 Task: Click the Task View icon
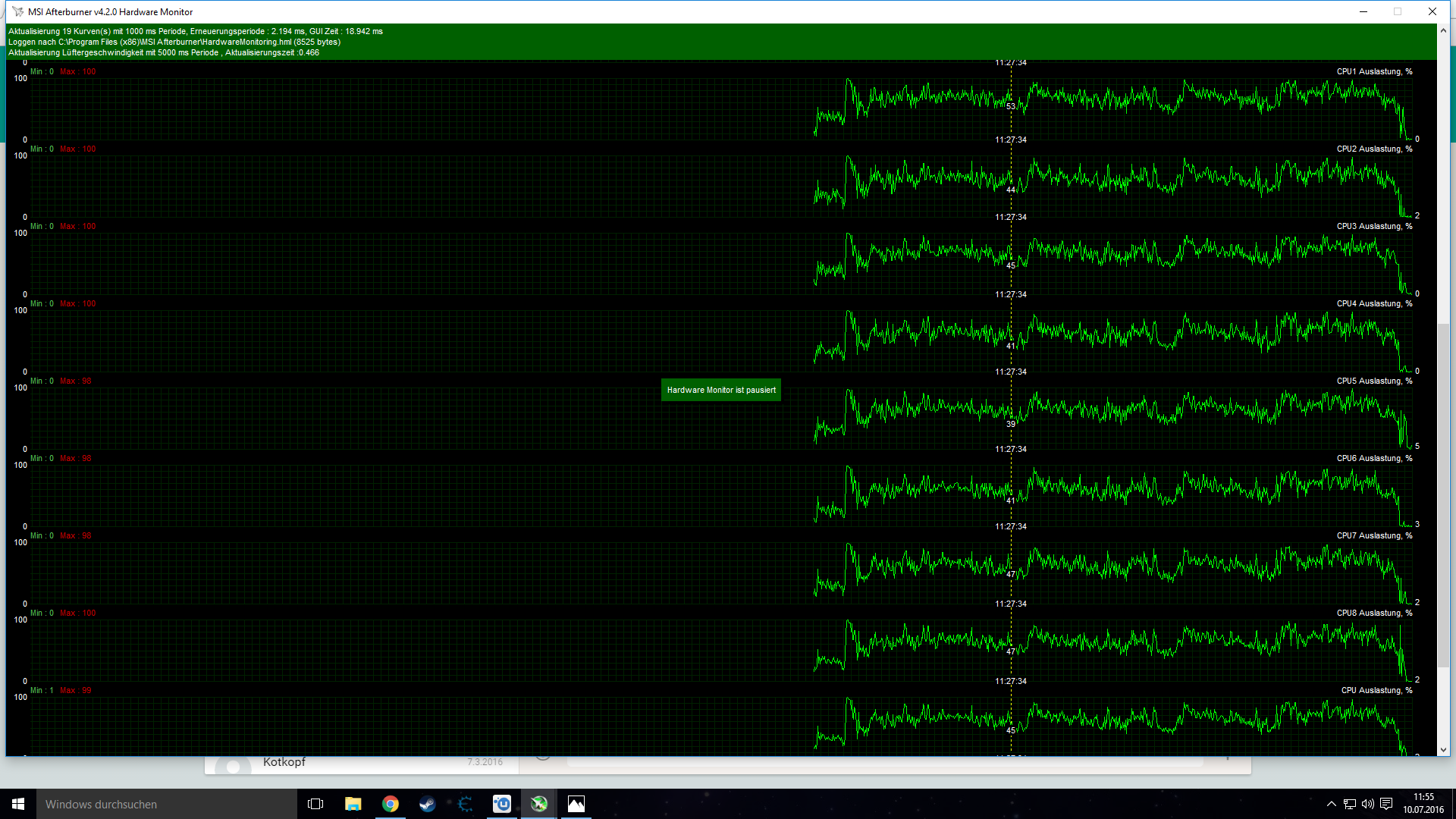315,804
